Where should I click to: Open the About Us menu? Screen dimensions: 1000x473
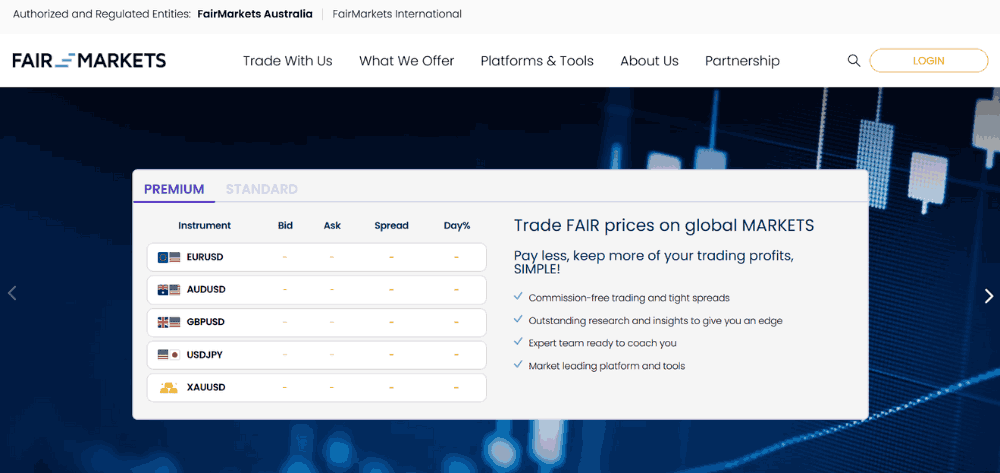(x=649, y=61)
